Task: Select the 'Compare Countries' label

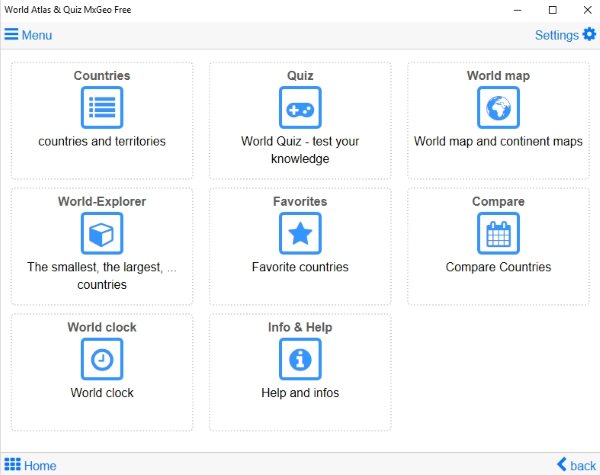Action: [x=498, y=267]
